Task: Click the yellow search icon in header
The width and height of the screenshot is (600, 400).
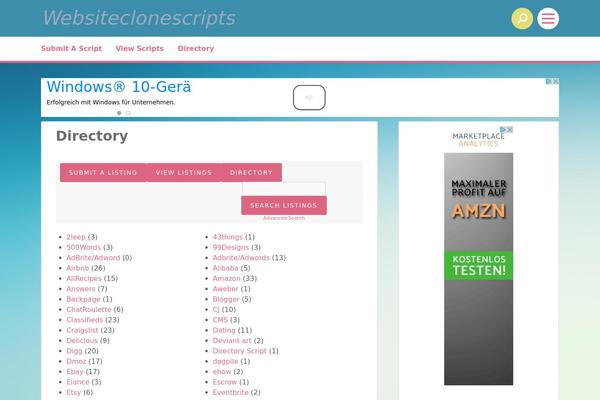Action: coord(522,18)
